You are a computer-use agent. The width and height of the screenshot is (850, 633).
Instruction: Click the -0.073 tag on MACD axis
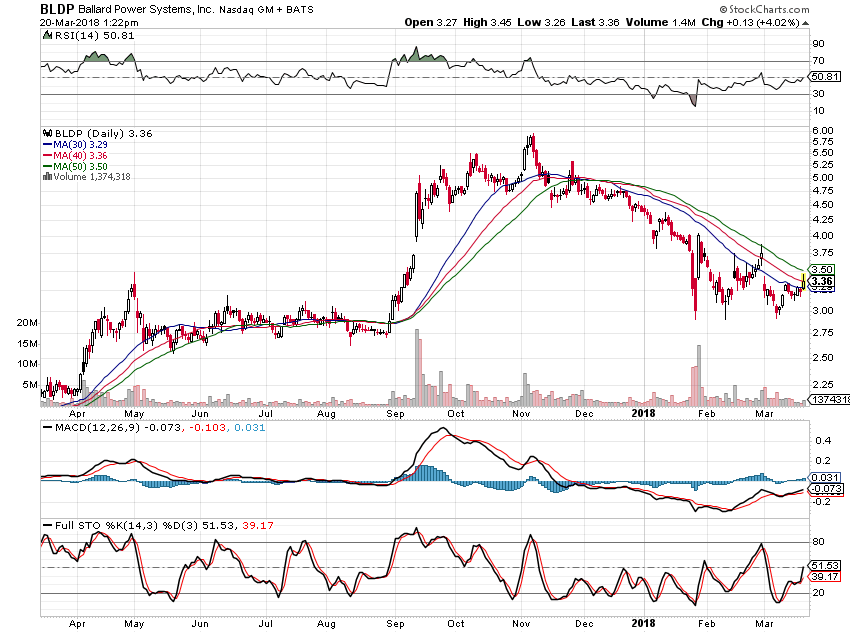click(x=826, y=489)
